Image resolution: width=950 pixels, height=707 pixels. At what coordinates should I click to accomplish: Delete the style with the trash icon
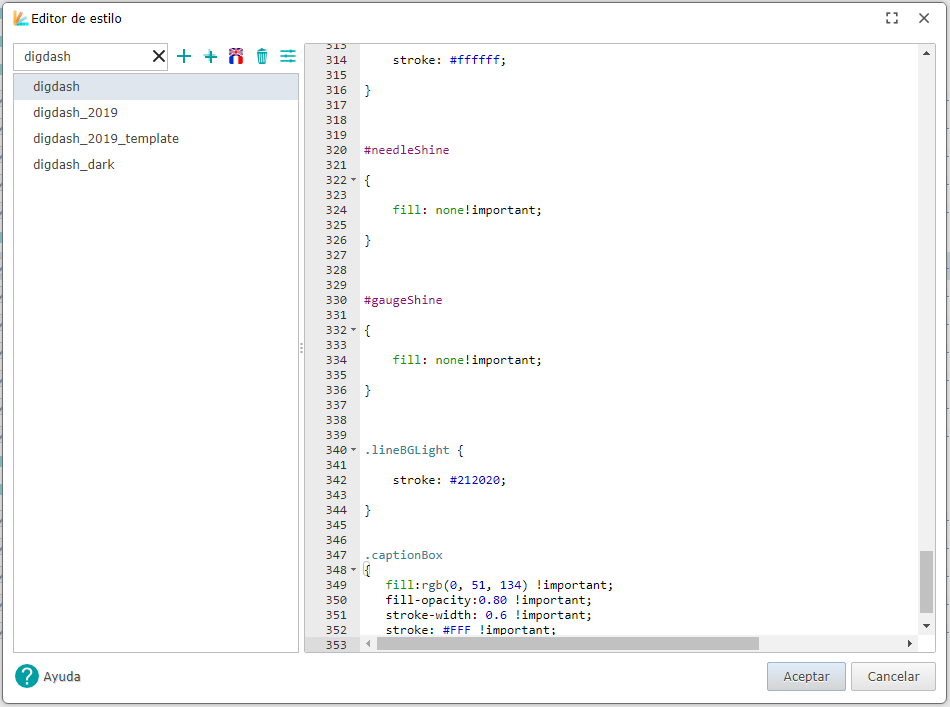(262, 56)
